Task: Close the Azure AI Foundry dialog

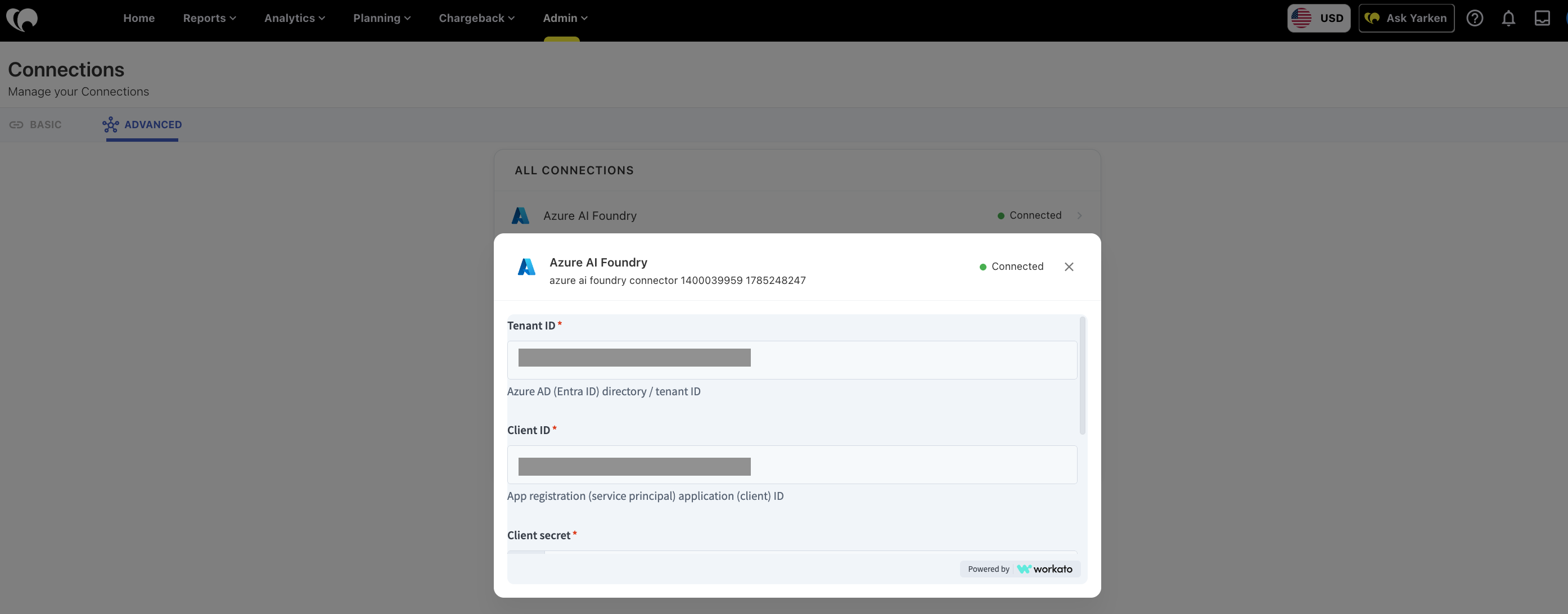Action: 1069,267
